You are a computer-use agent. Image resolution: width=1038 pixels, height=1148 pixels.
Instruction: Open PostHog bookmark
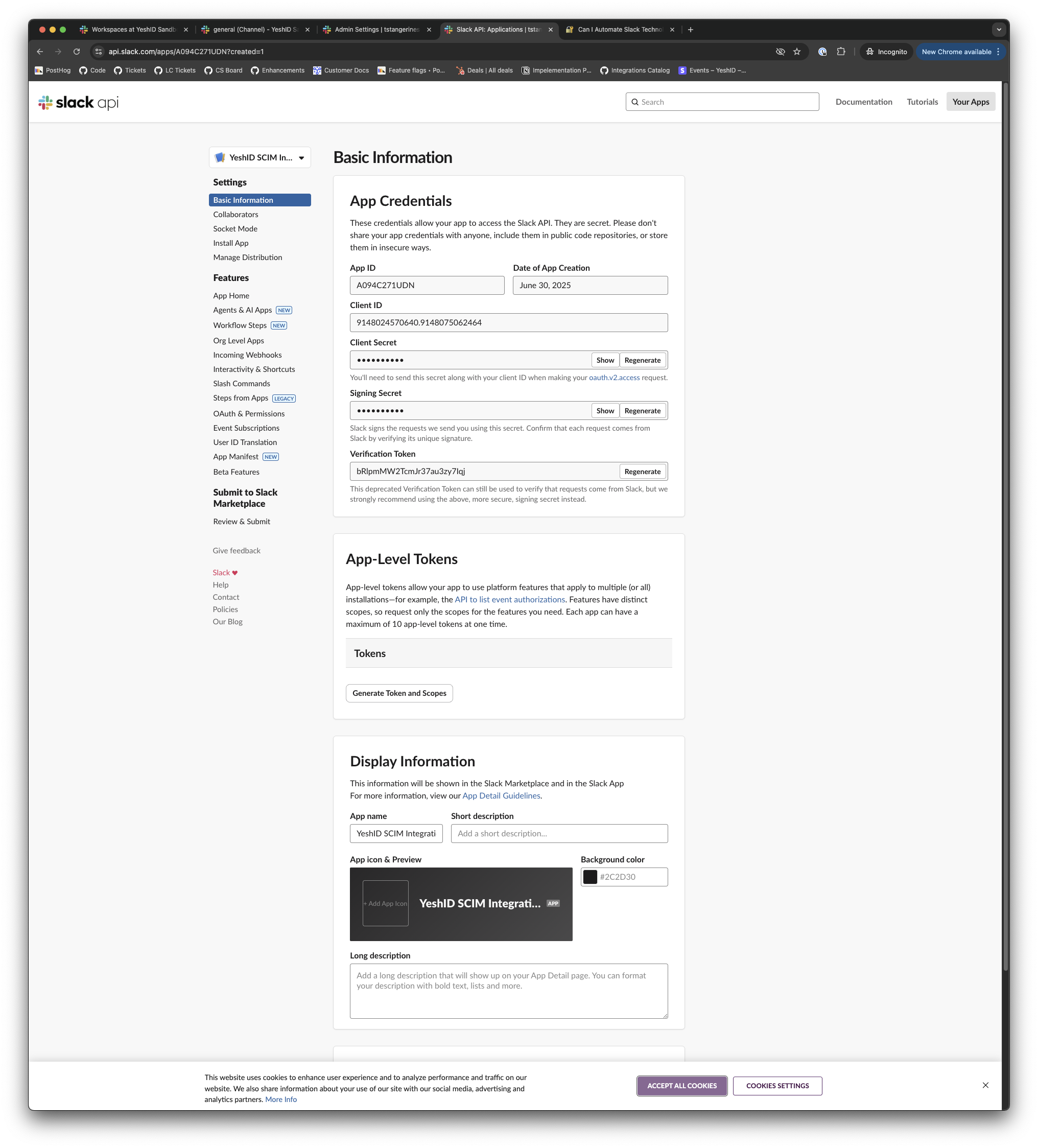[53, 71]
